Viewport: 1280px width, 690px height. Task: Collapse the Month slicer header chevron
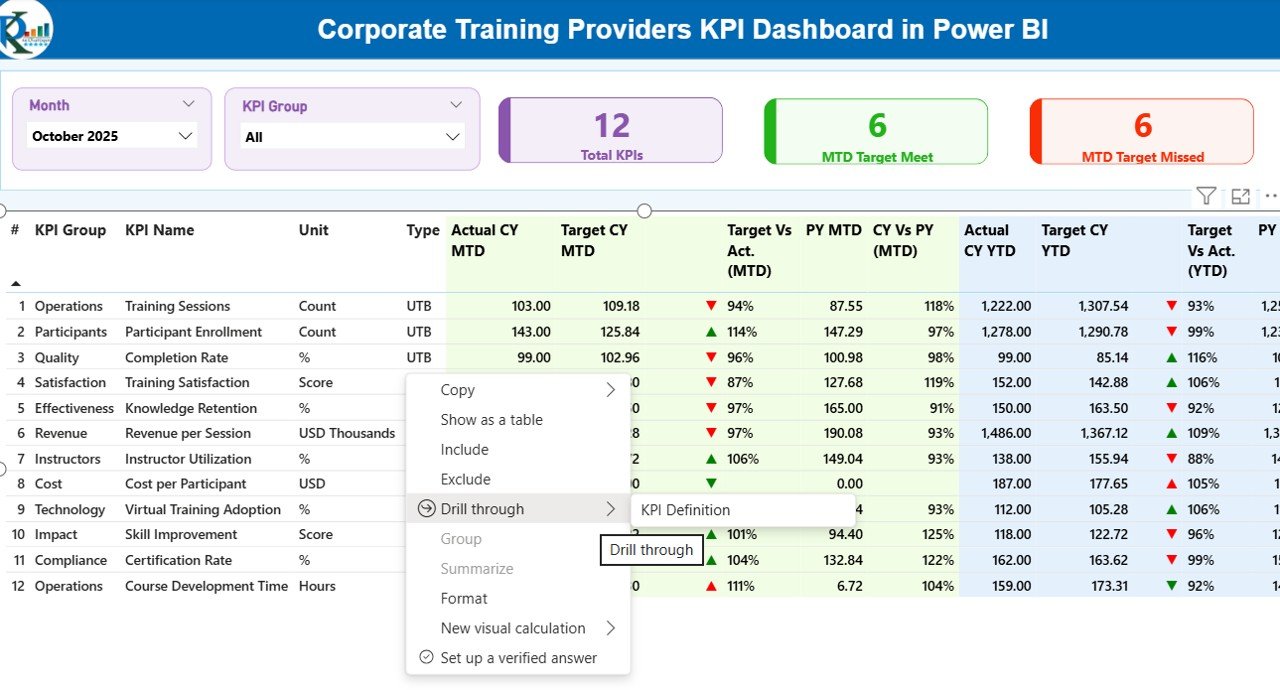pos(189,104)
